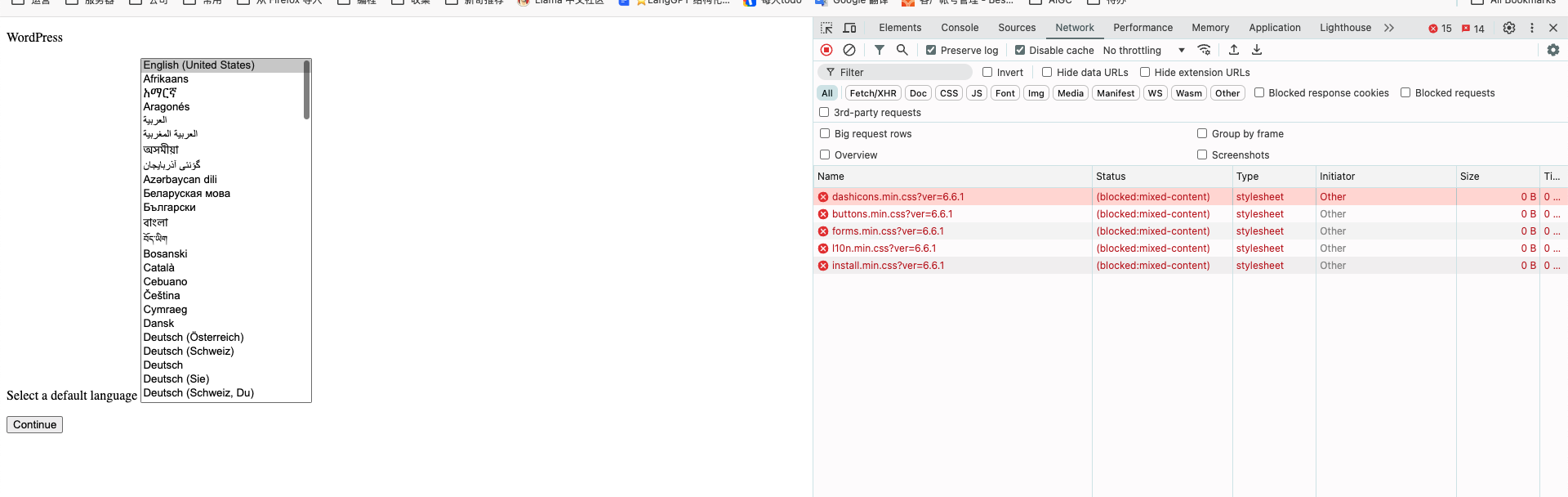Screen dimensions: 1568x497
Task: Enable the Invert filter checkbox
Action: coord(987,72)
